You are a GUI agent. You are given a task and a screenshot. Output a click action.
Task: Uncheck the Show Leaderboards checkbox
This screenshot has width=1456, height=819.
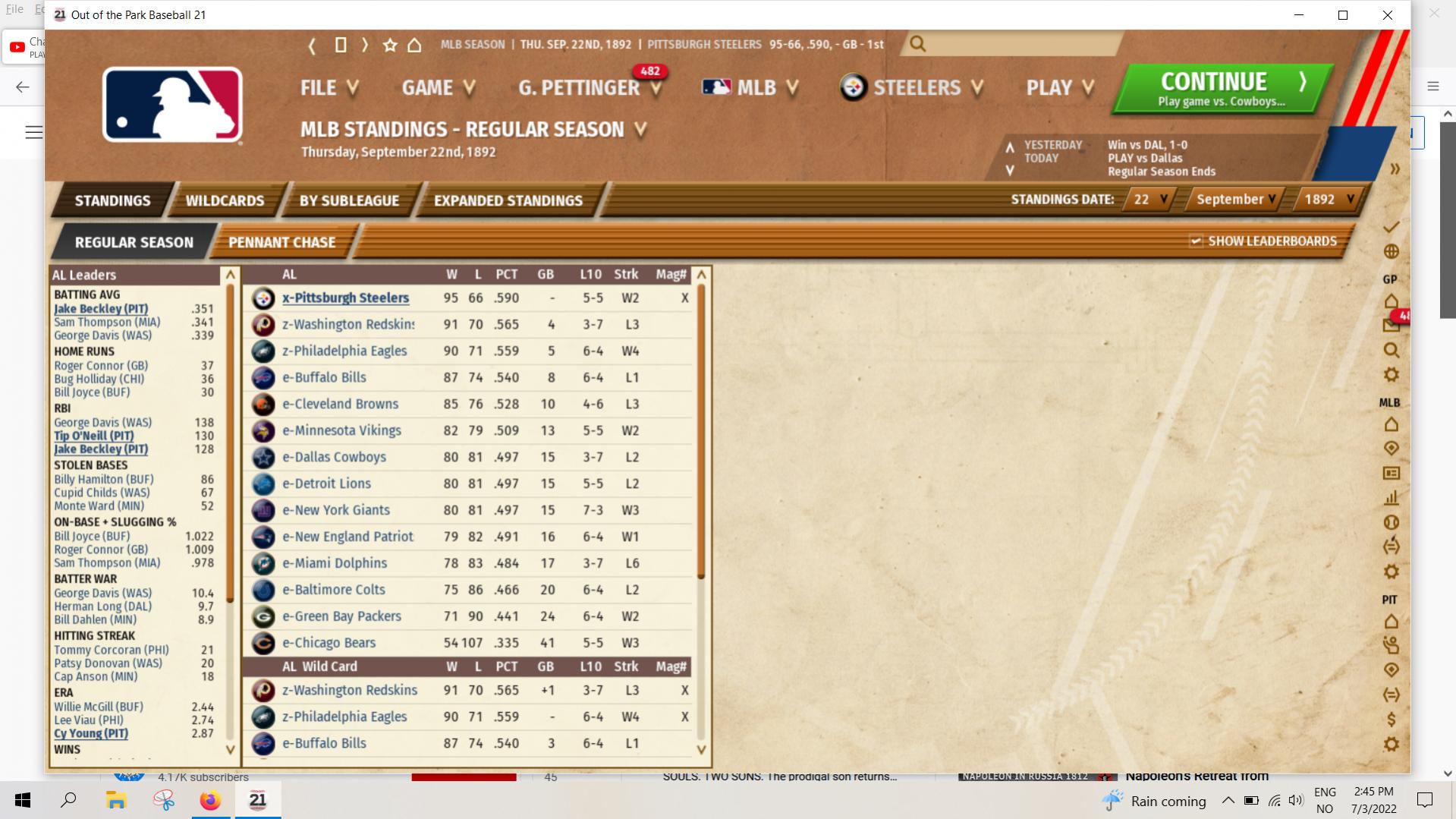[1196, 241]
